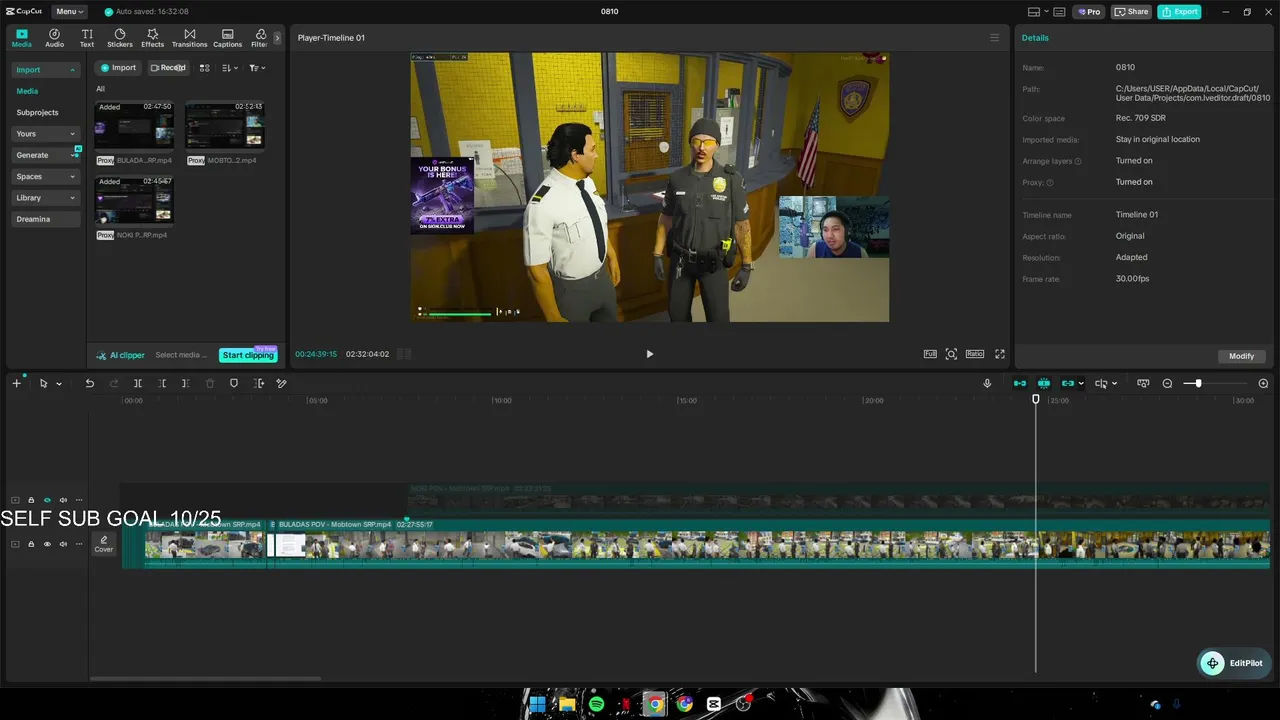Toggle clip linkage on timeline
The width and height of the screenshot is (1280, 720).
click(1067, 383)
